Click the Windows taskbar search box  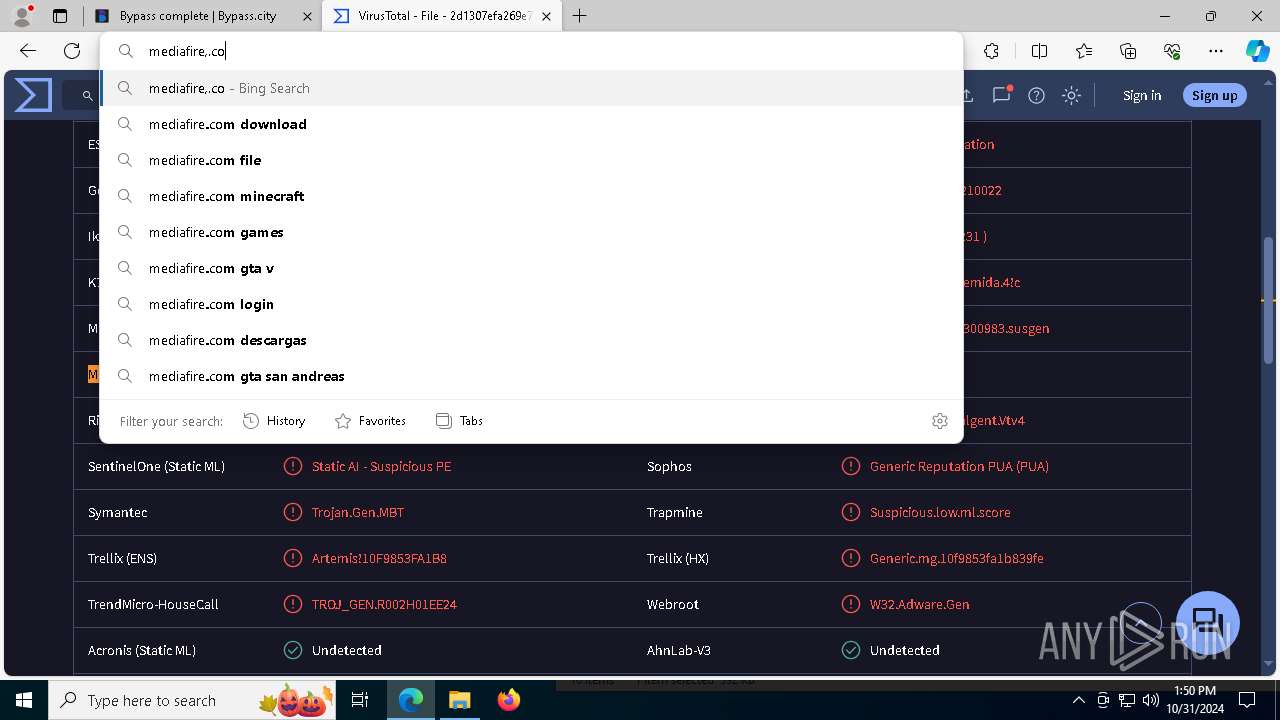191,700
